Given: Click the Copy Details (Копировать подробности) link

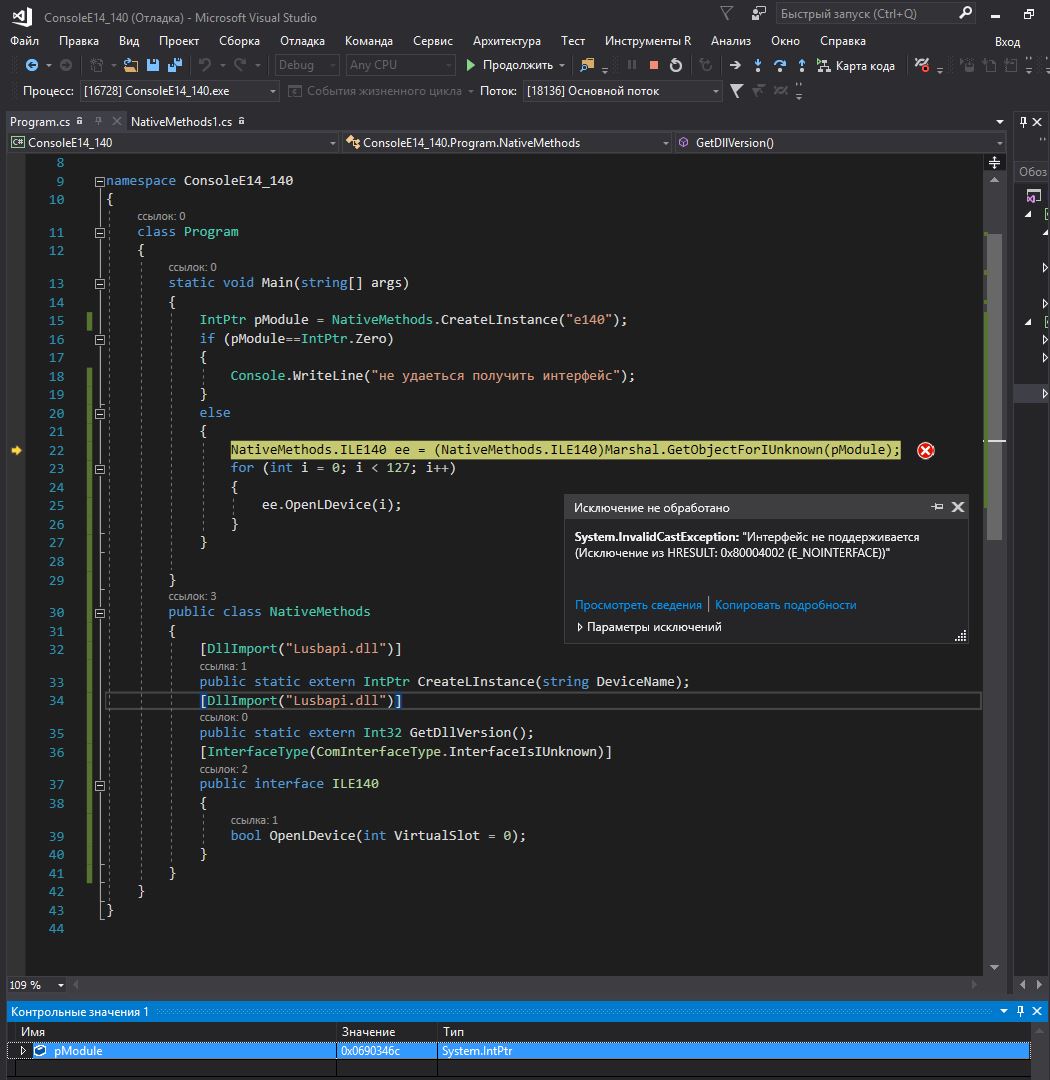Looking at the screenshot, I should tap(785, 605).
